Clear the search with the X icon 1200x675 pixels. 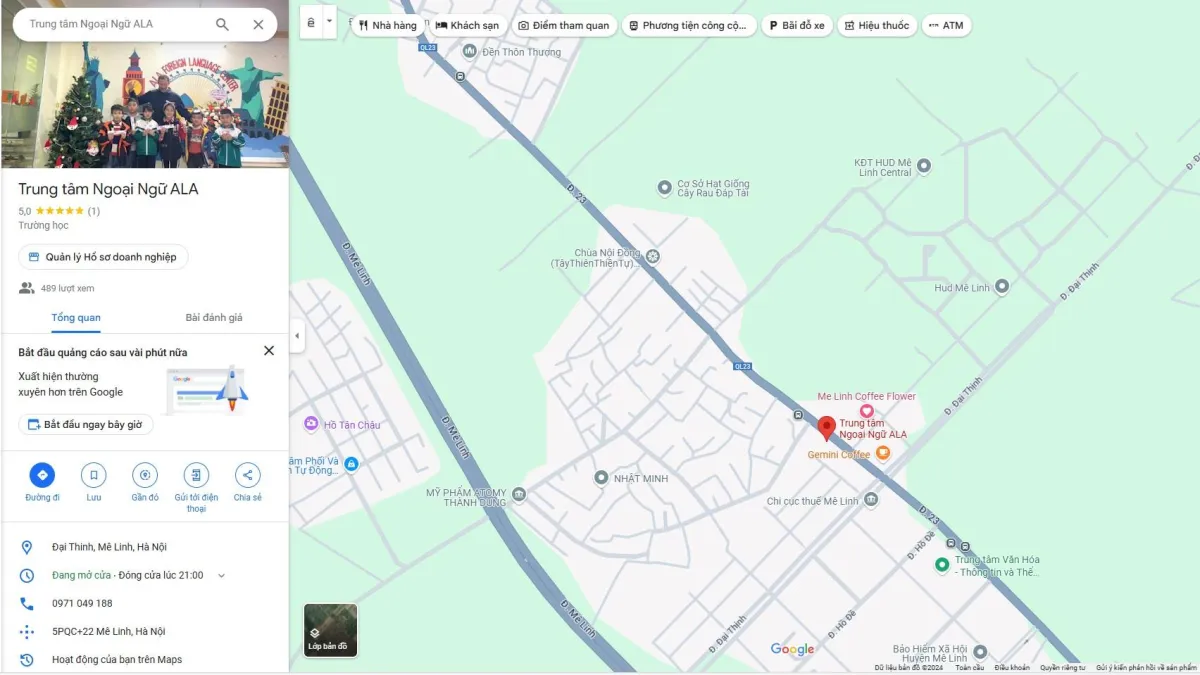click(x=258, y=24)
